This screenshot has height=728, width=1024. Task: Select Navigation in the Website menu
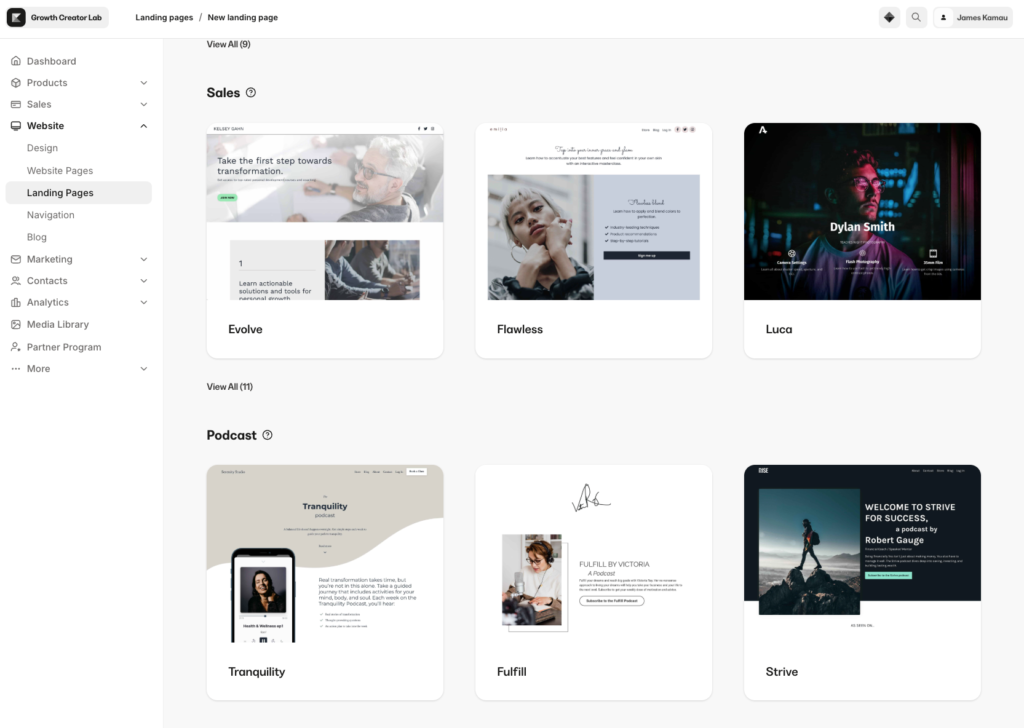pos(51,214)
